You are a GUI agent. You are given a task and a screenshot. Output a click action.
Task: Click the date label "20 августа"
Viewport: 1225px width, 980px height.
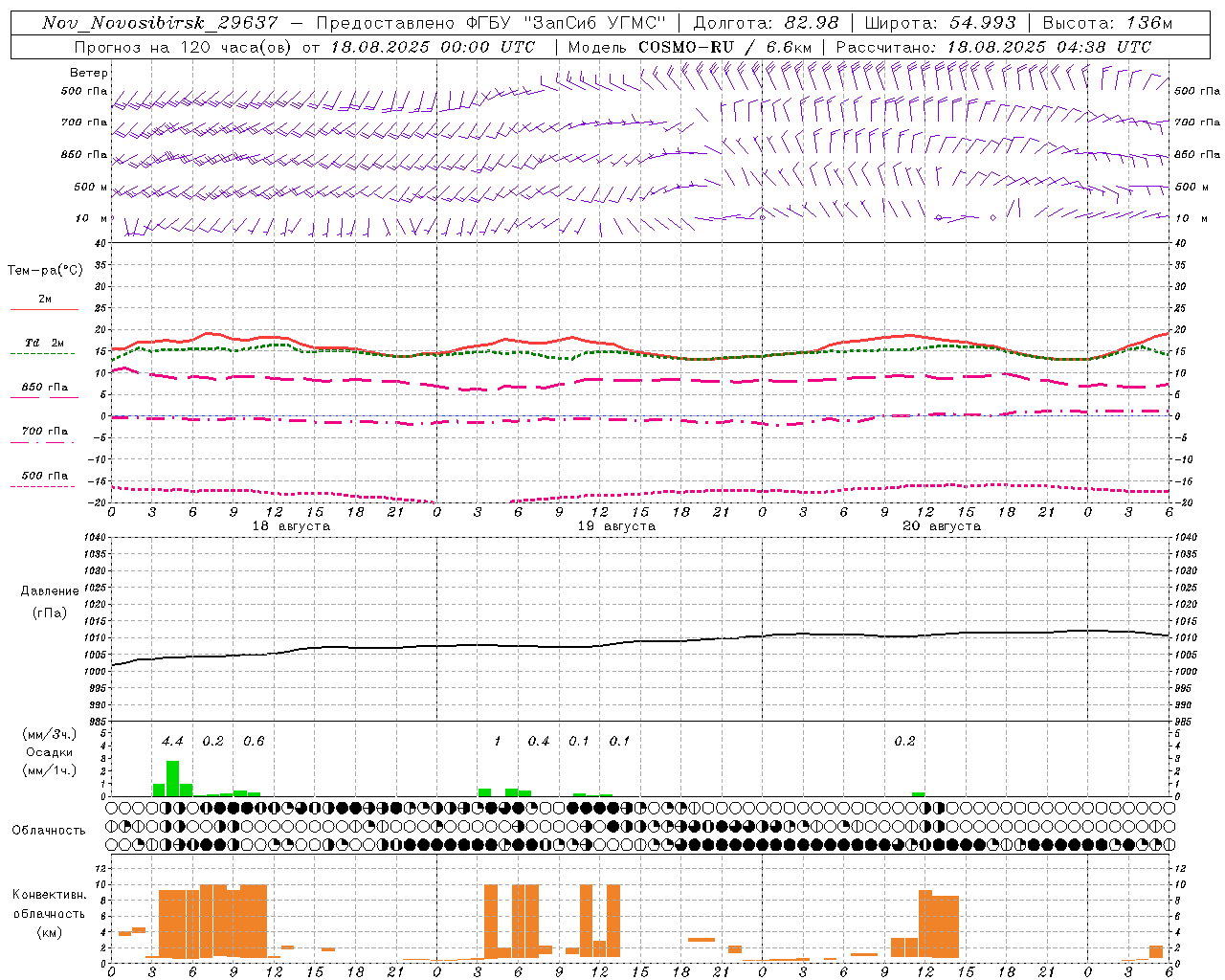click(942, 526)
